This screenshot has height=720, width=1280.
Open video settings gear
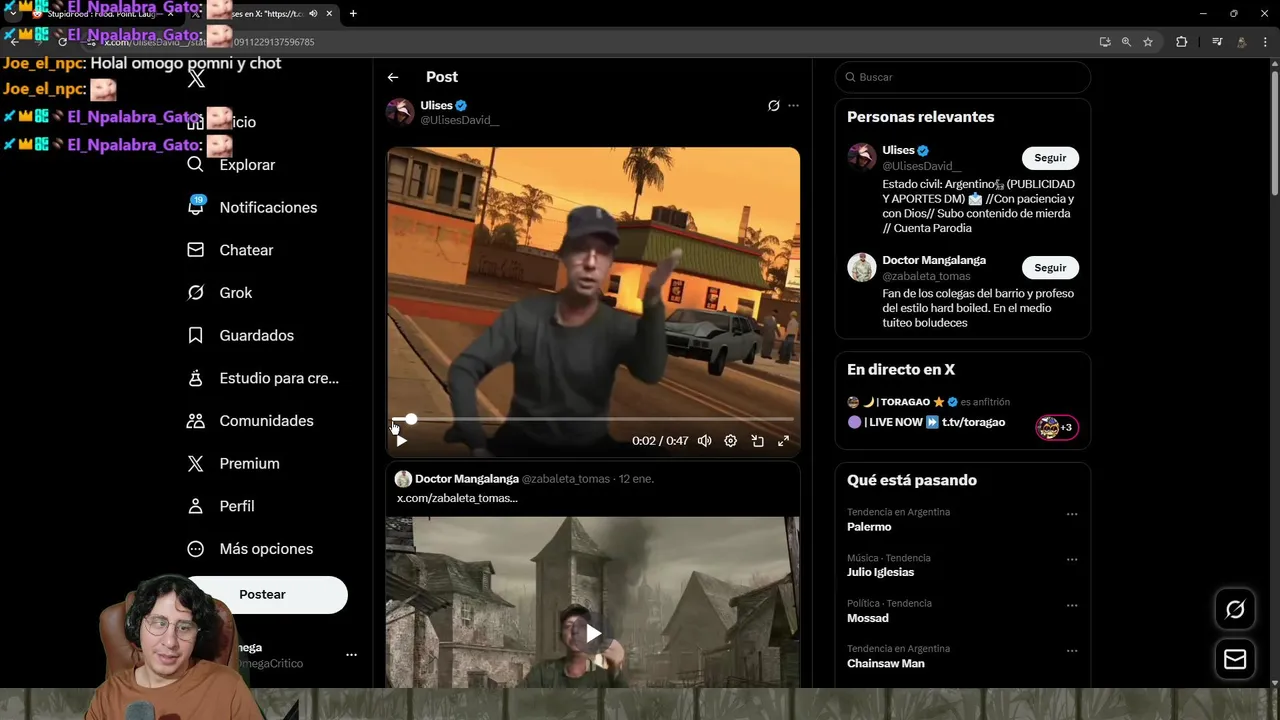tap(730, 441)
